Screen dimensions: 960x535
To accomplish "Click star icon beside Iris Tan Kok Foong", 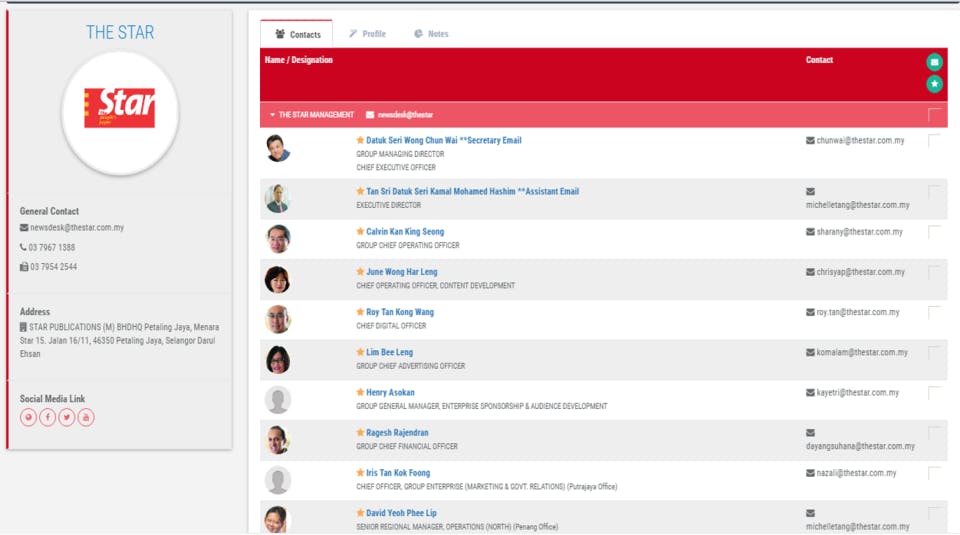I will coord(360,473).
